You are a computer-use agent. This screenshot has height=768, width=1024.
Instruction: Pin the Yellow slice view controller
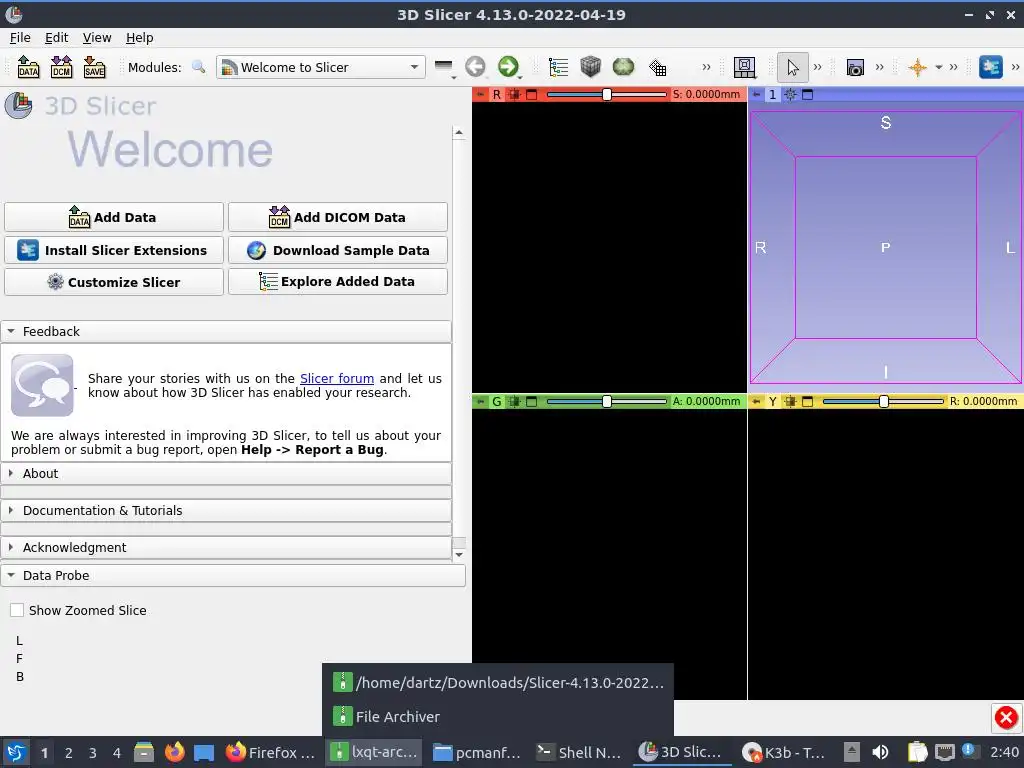[x=756, y=402]
